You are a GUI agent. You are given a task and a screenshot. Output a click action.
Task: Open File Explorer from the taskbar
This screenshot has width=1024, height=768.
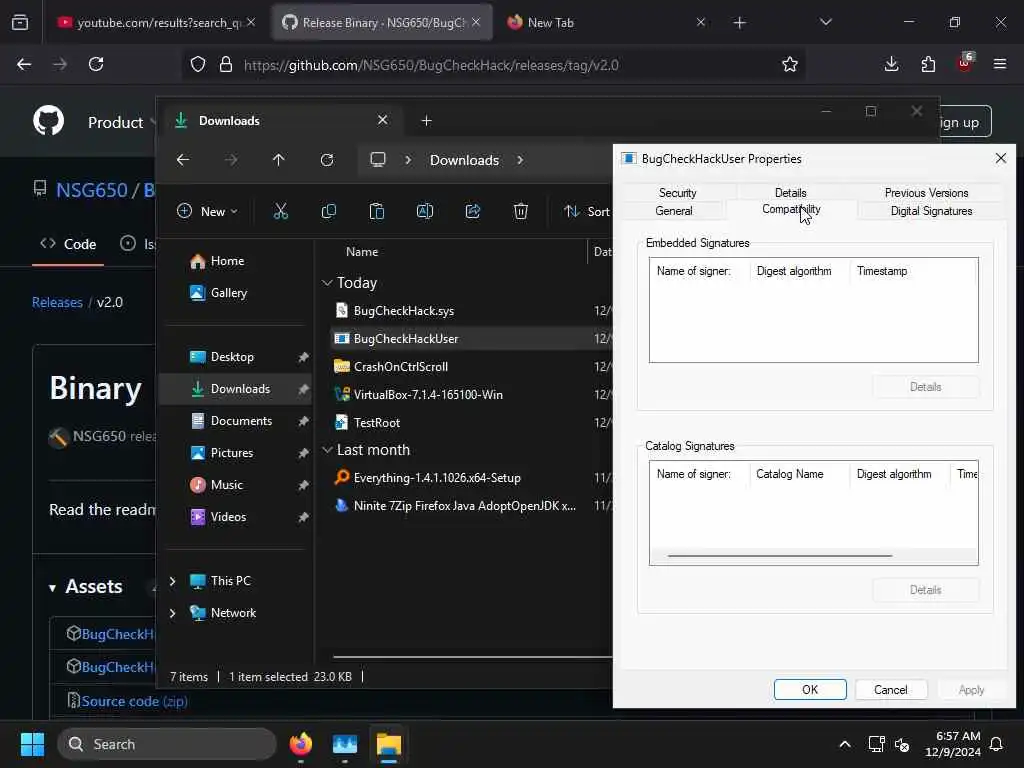coord(389,744)
